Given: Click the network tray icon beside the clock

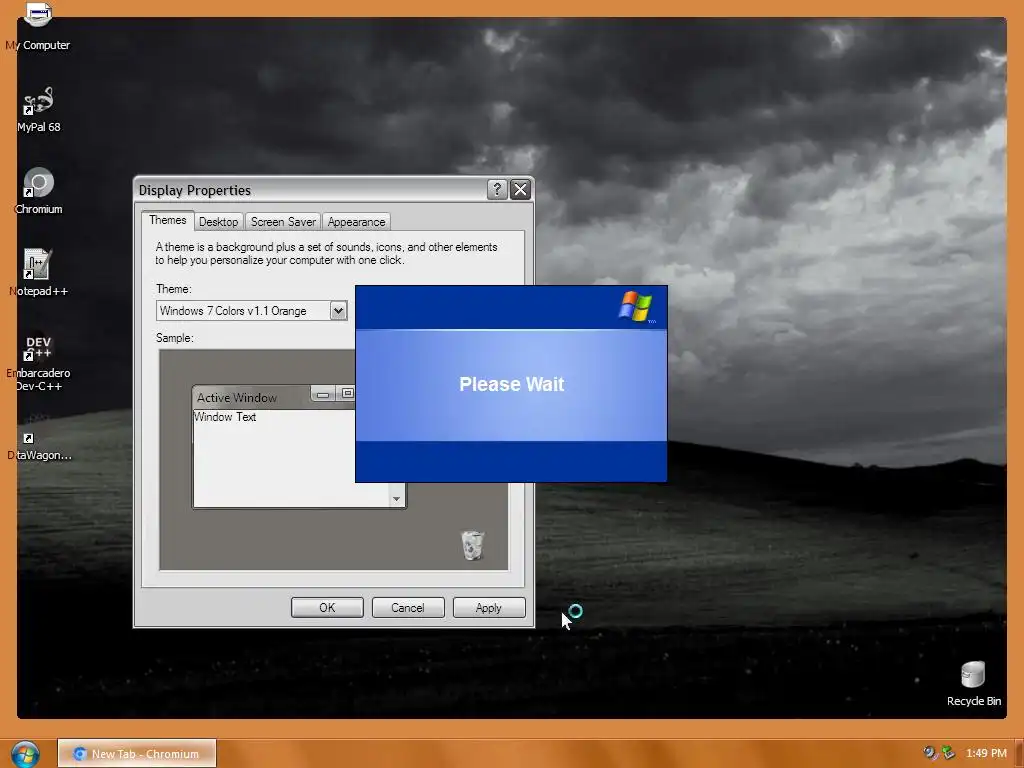Looking at the screenshot, I should coord(948,753).
